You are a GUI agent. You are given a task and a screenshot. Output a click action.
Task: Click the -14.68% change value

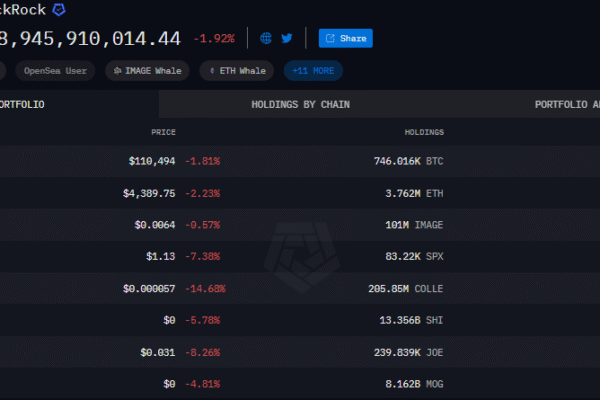tap(205, 289)
